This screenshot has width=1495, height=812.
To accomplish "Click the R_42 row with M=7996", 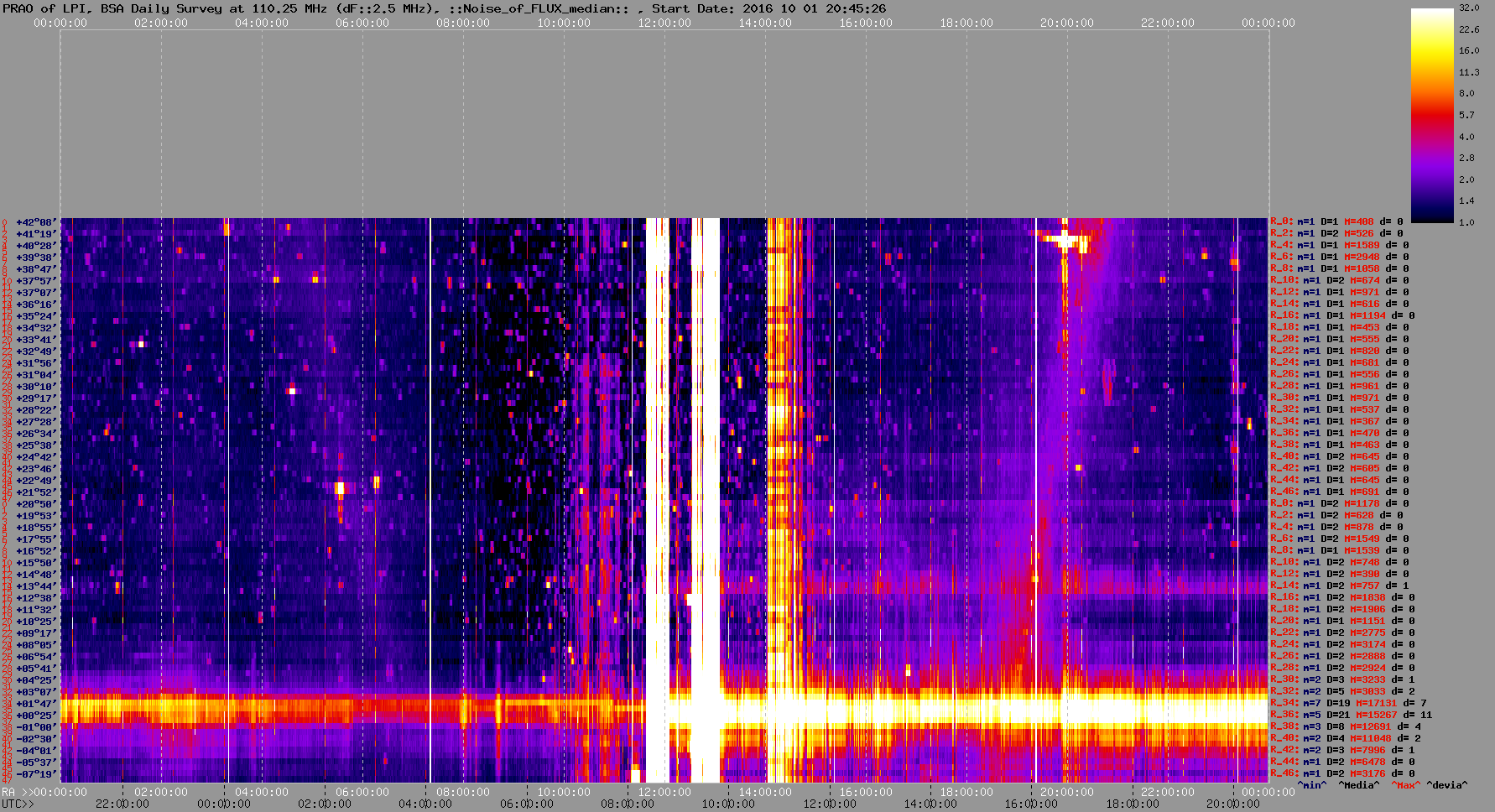I will tap(1342, 751).
